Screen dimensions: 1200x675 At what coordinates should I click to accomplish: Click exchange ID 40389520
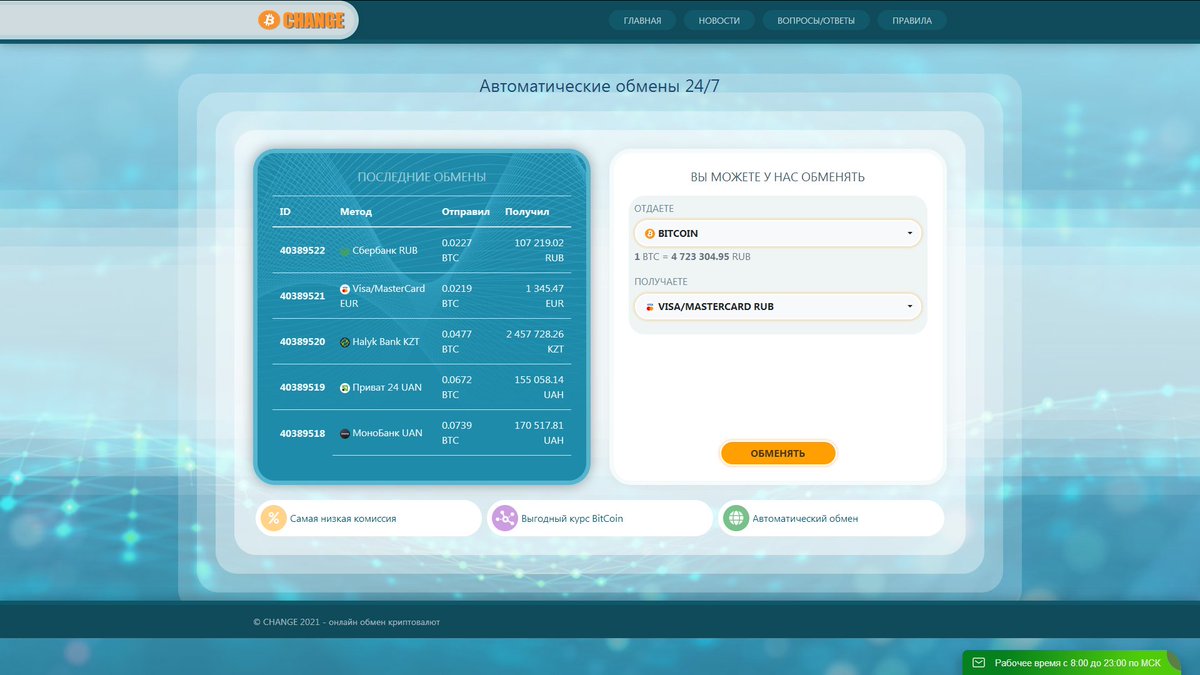point(302,342)
